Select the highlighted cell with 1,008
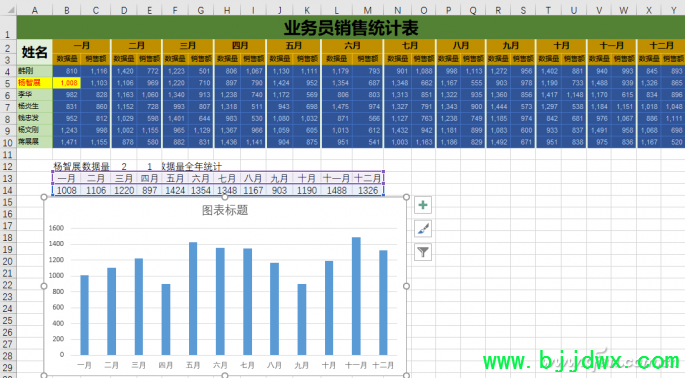Image resolution: width=685 pixels, height=378 pixels. [66, 83]
